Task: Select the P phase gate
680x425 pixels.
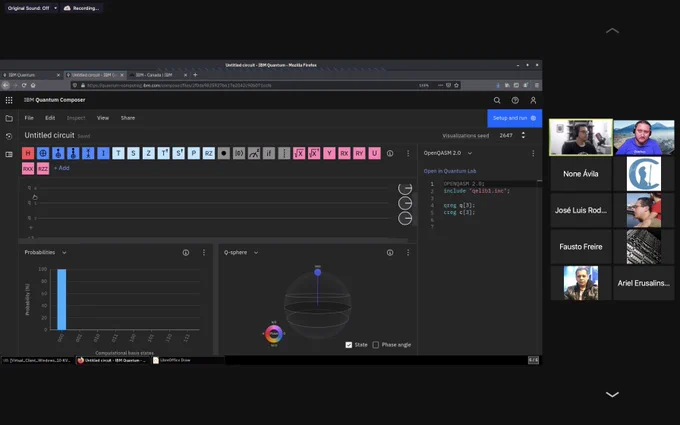Action: pos(194,153)
